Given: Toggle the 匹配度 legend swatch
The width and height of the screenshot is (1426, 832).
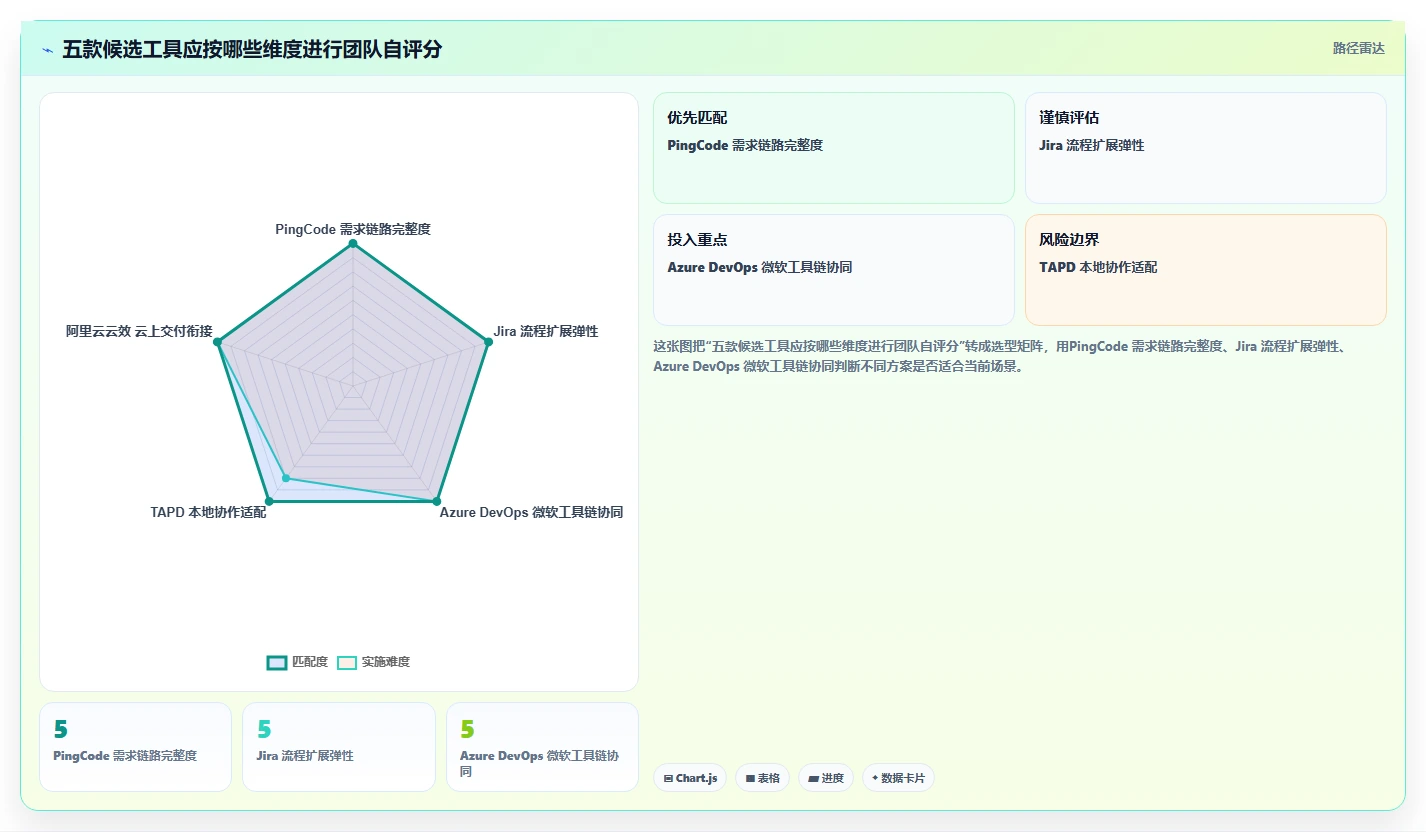Looking at the screenshot, I should pos(277,662).
